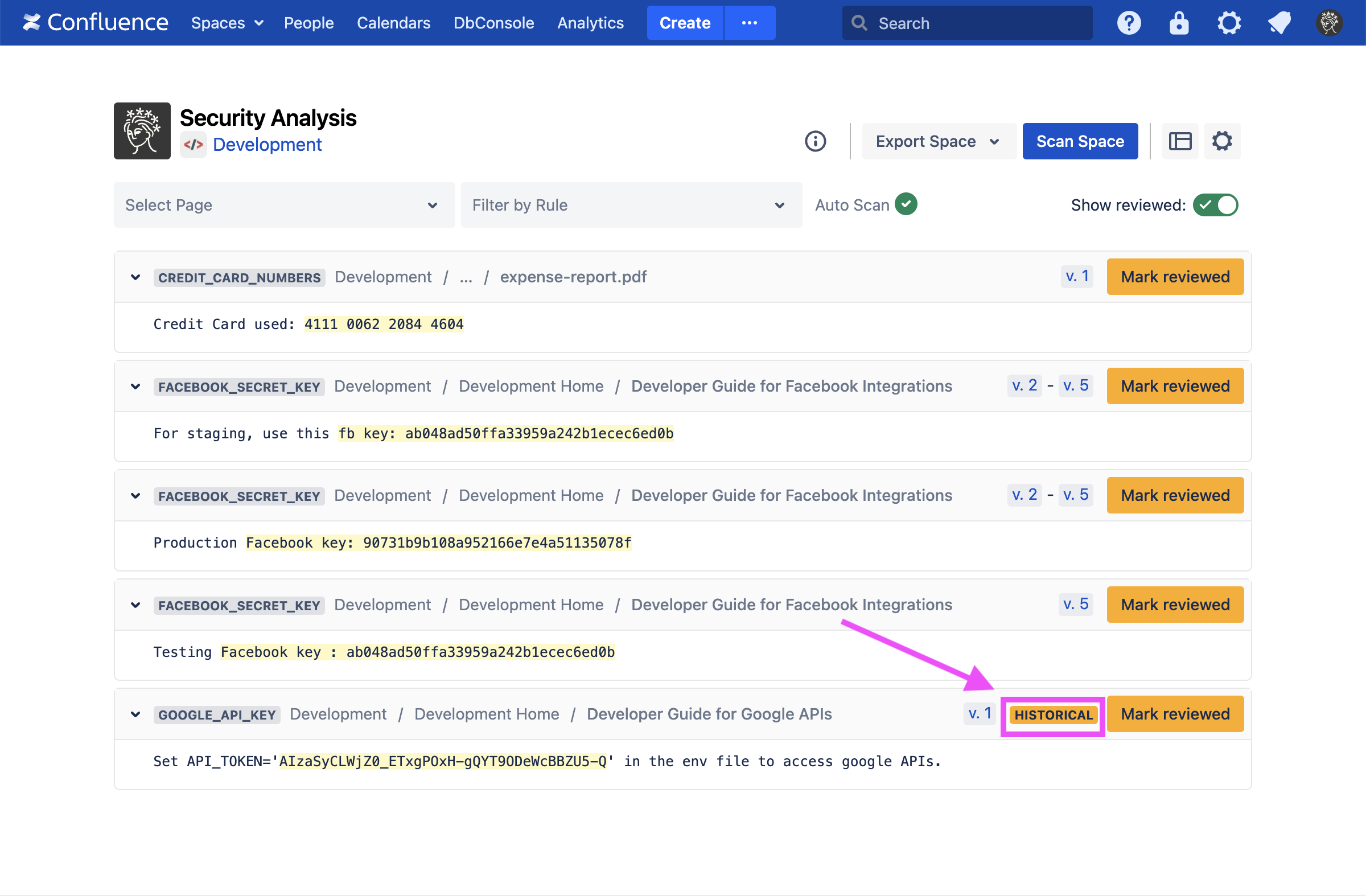1366x896 pixels.
Task: Open the Spaces menu
Action: [227, 23]
